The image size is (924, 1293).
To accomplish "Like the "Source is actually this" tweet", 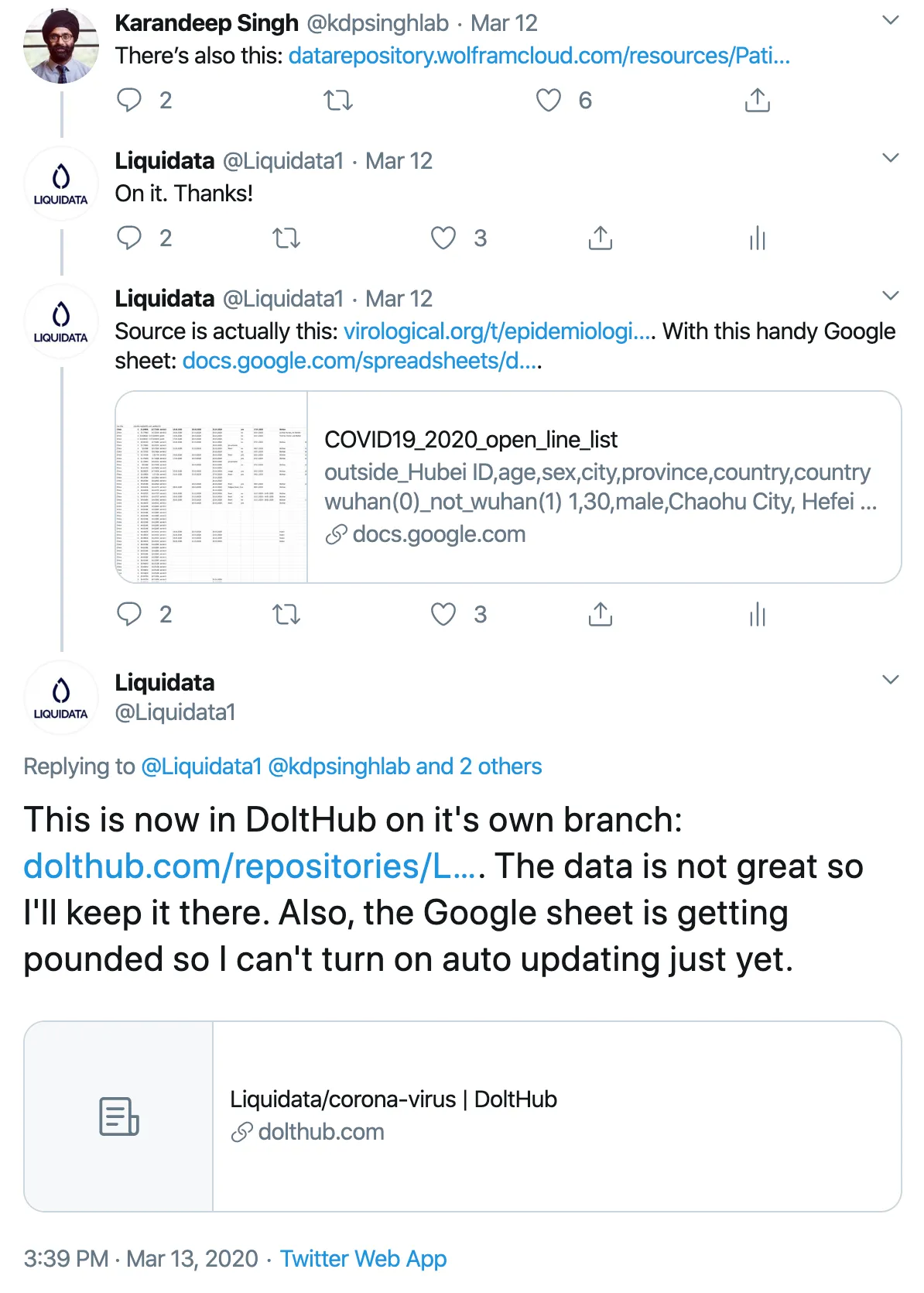I will (443, 615).
